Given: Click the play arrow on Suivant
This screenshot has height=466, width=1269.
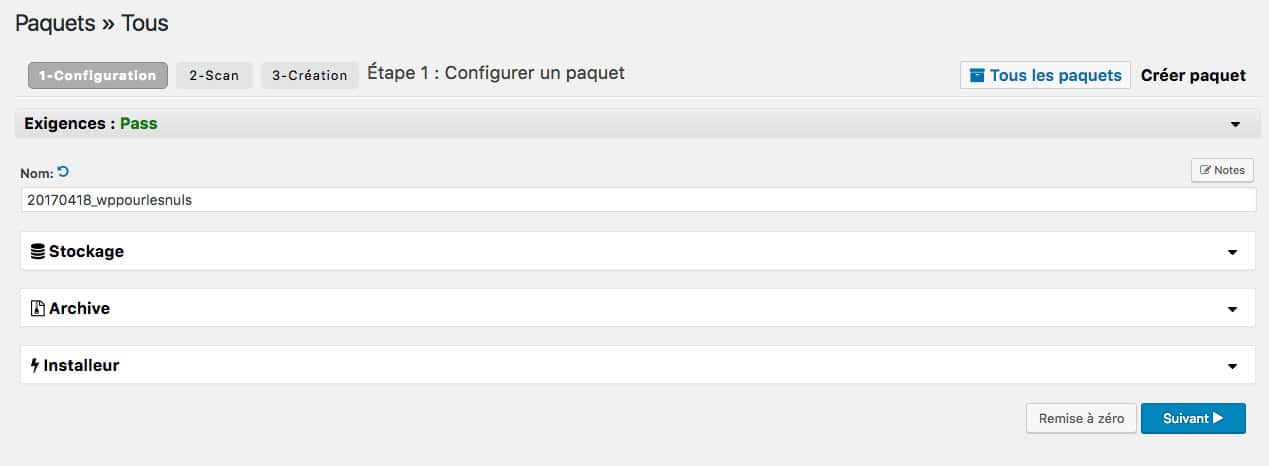Looking at the screenshot, I should click(x=1218, y=419).
